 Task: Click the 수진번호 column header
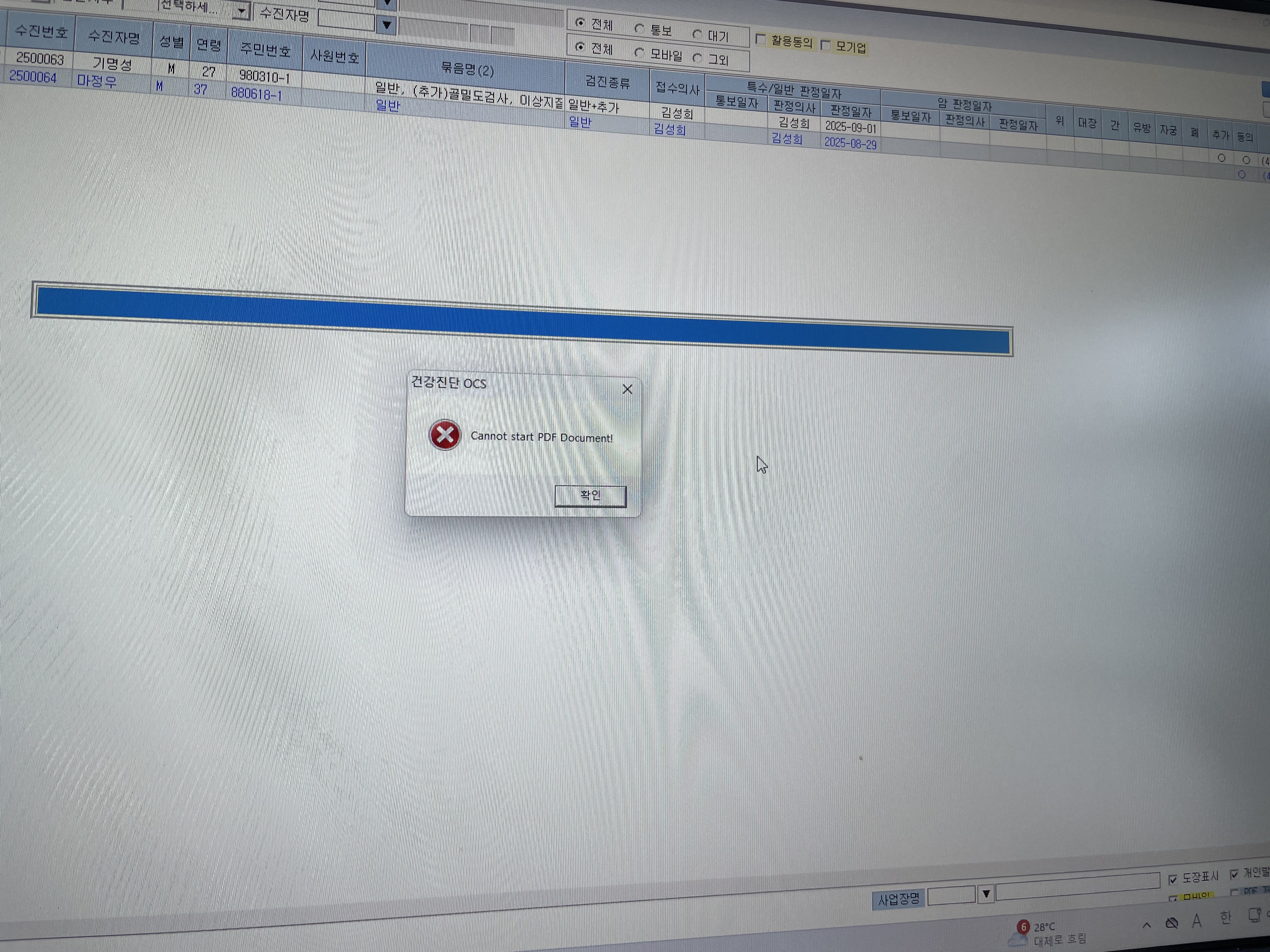coord(40,32)
